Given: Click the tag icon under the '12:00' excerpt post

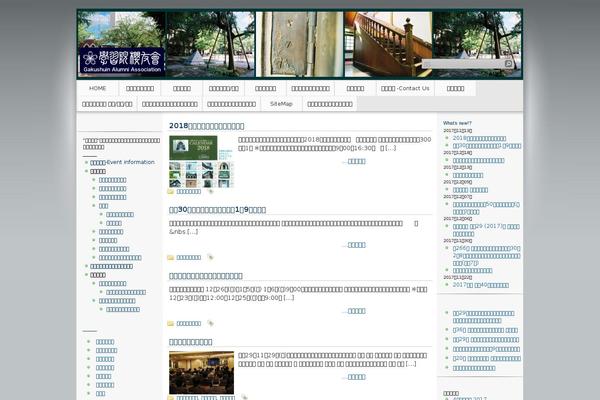Looking at the screenshot, I should click(210, 323).
